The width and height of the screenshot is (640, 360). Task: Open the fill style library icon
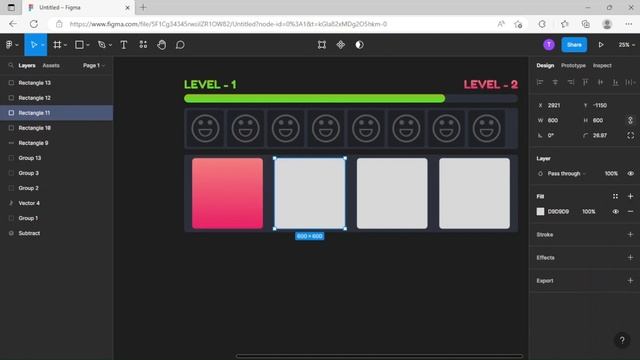615,196
